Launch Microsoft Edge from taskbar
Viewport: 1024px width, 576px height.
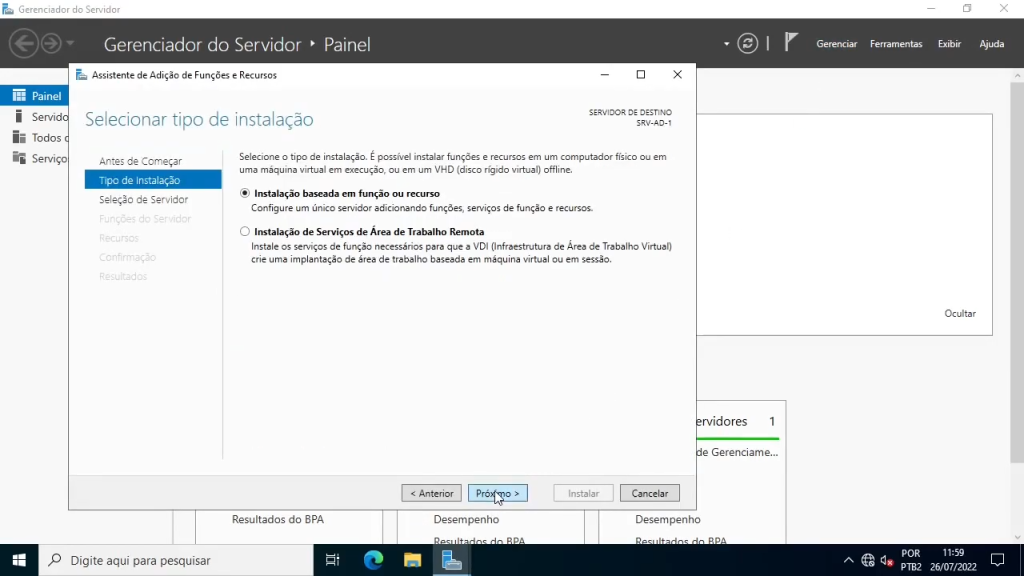tap(373, 560)
